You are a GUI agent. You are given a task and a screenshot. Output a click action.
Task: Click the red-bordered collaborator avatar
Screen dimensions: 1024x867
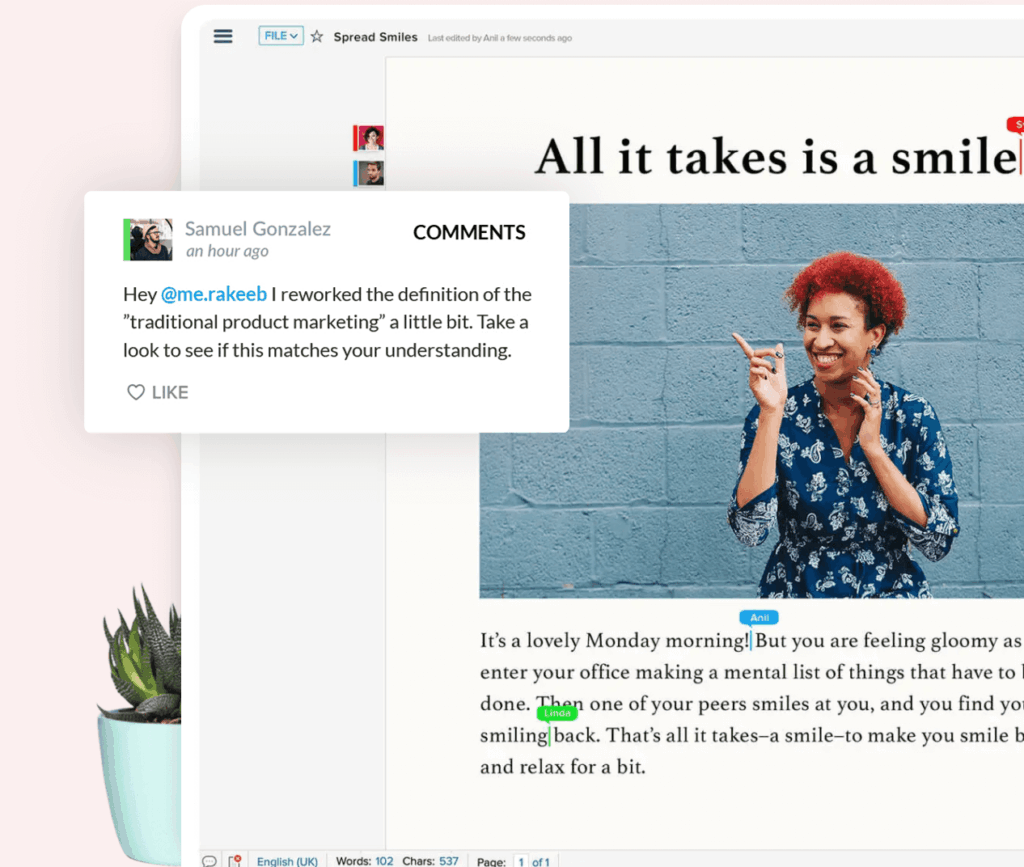(371, 138)
